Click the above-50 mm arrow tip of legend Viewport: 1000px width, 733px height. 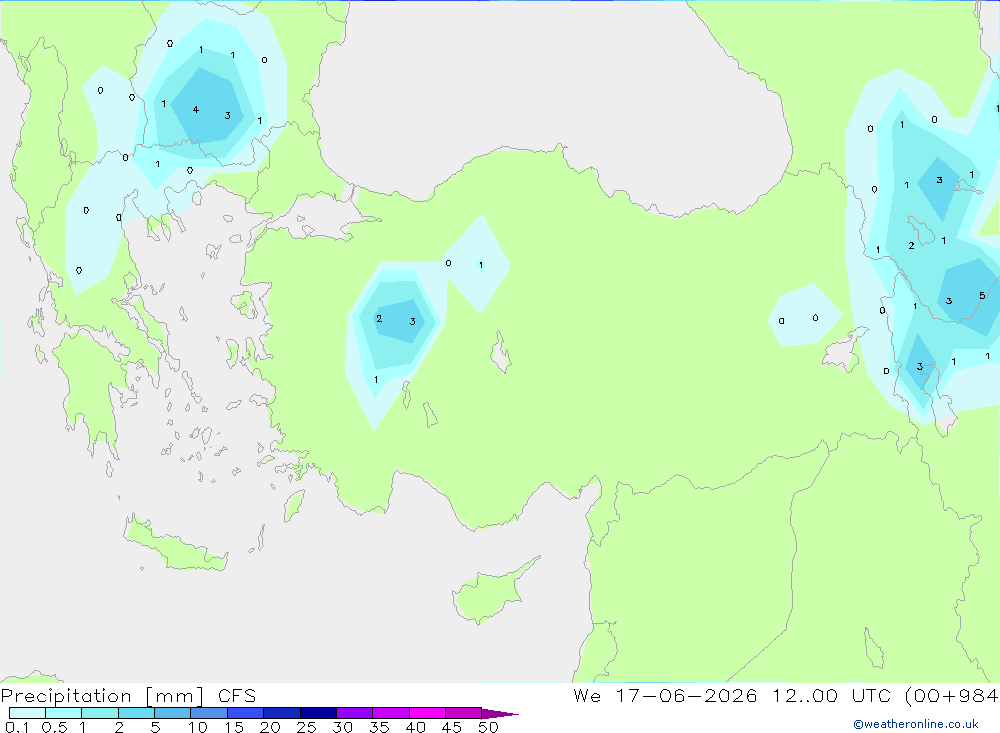click(x=499, y=713)
